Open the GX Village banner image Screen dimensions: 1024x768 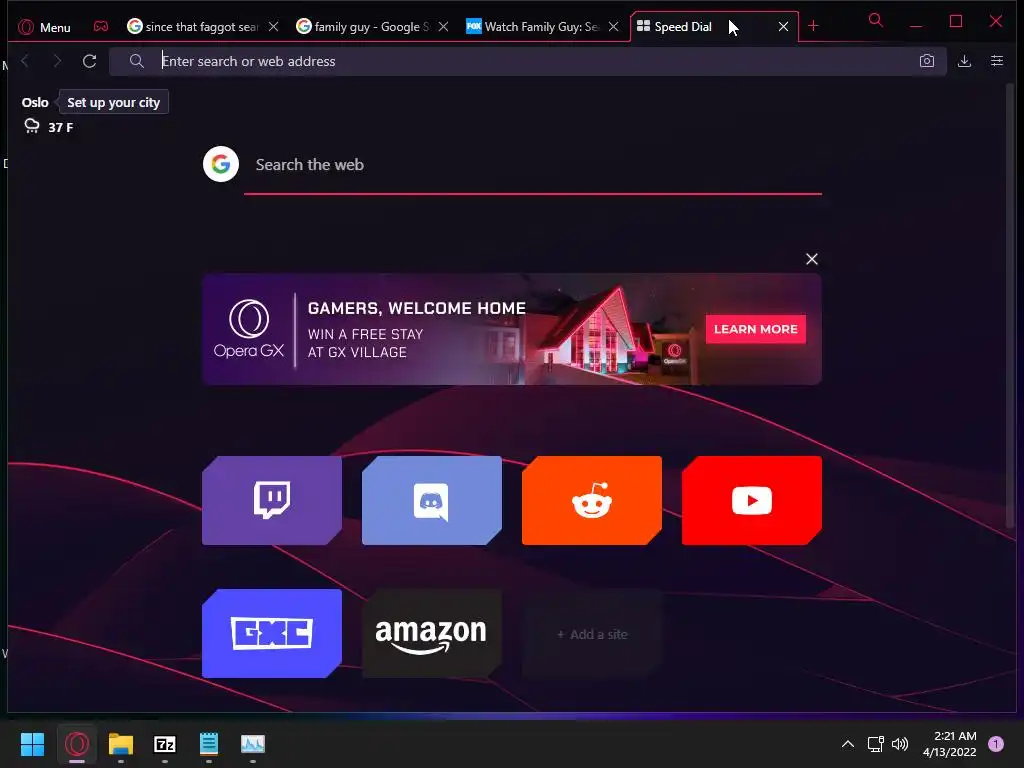tap(511, 329)
